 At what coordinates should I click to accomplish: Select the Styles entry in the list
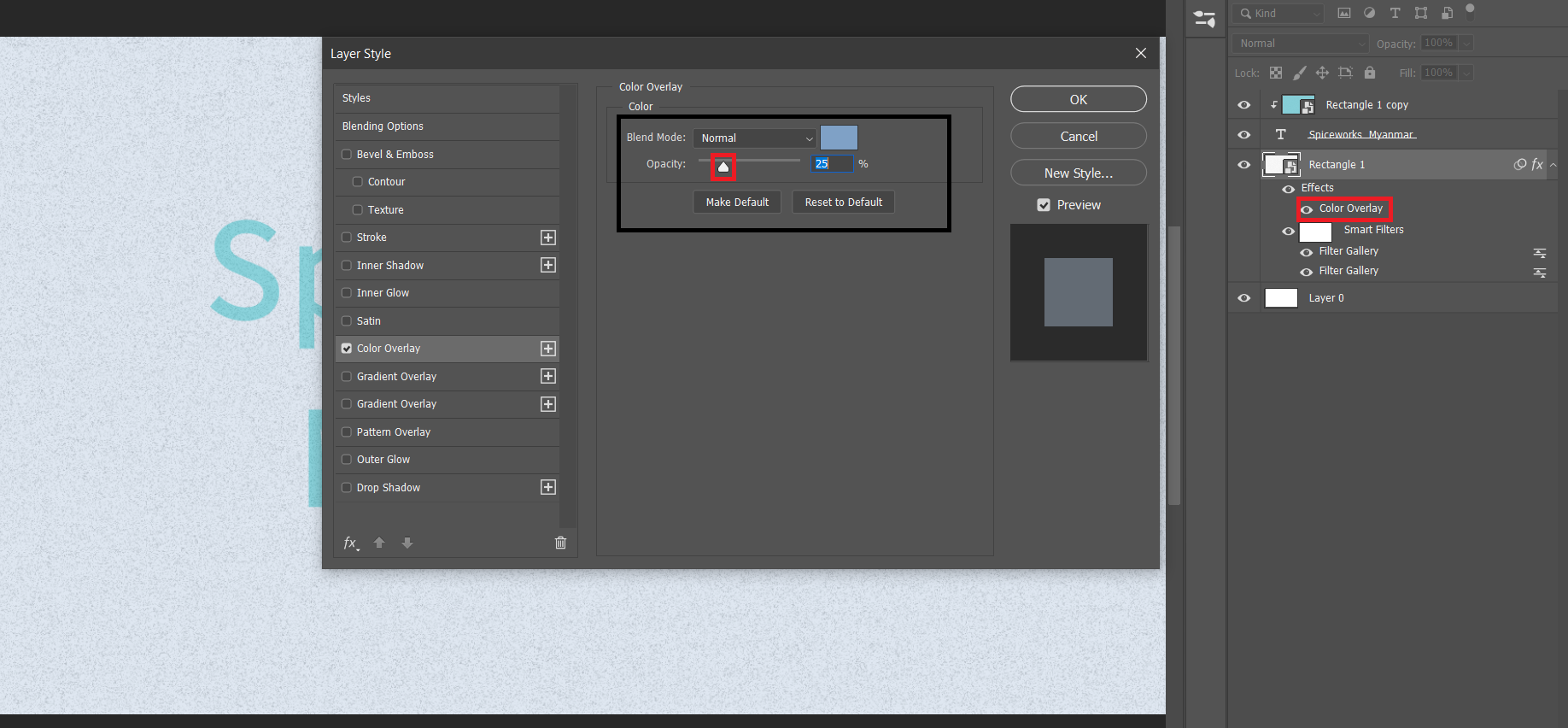pyautogui.click(x=356, y=98)
